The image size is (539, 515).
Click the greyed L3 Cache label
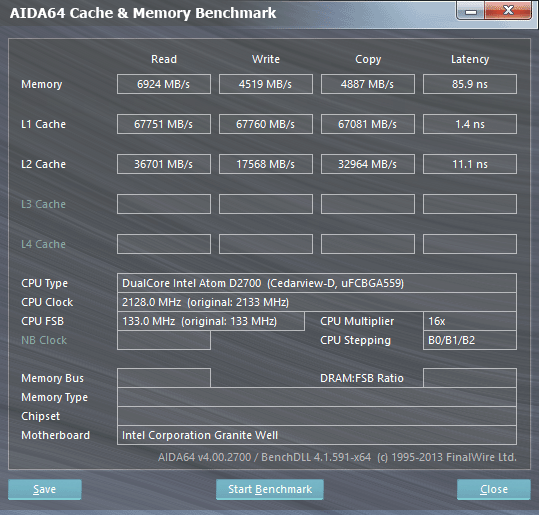coord(43,204)
